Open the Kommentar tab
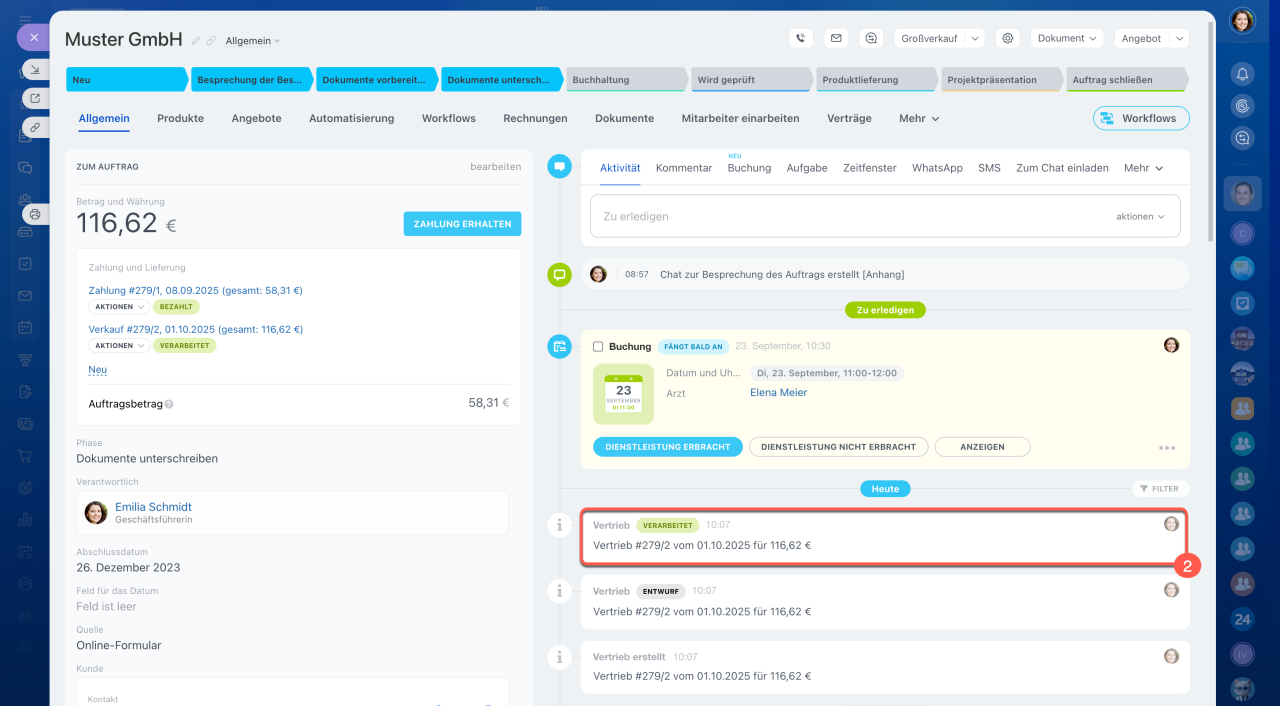The image size is (1280, 706). [x=684, y=168]
